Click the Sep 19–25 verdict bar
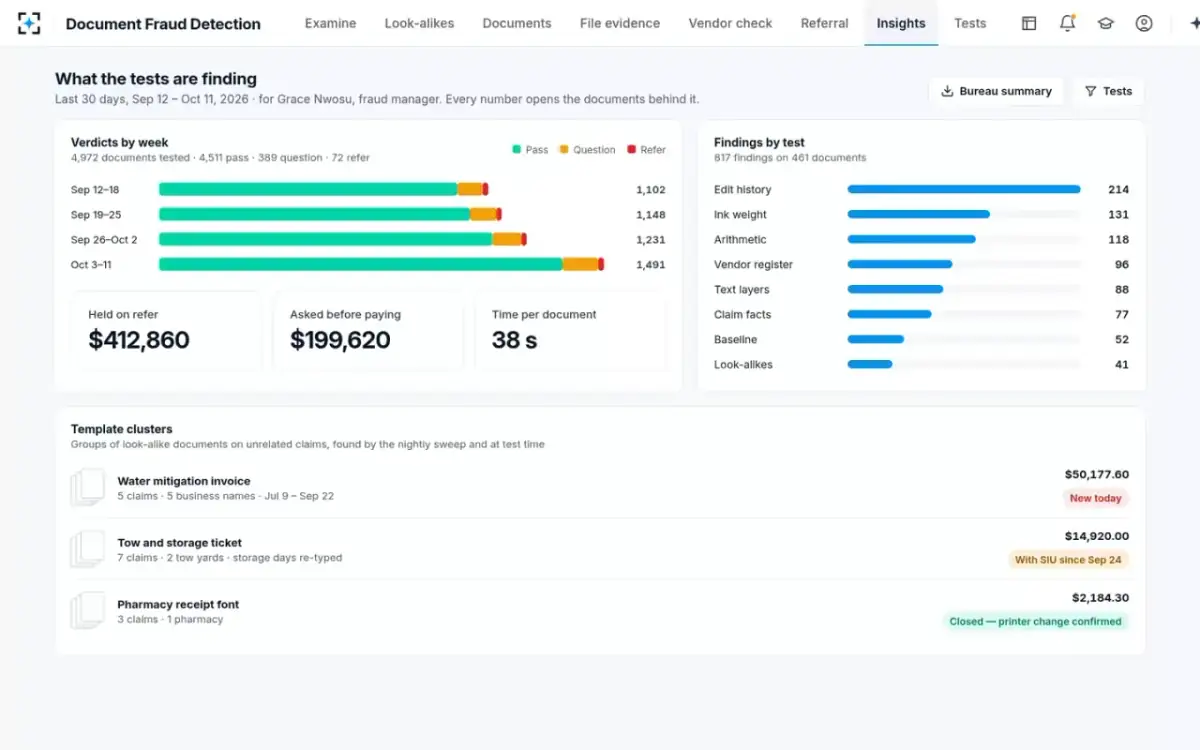This screenshot has height=750, width=1200. point(330,214)
